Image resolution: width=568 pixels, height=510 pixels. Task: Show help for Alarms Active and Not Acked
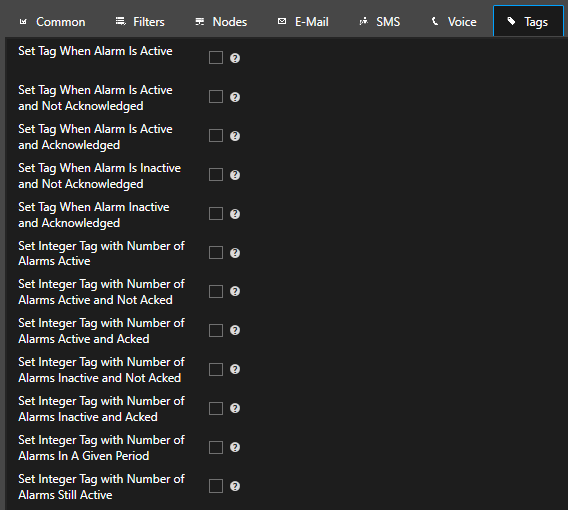point(235,291)
